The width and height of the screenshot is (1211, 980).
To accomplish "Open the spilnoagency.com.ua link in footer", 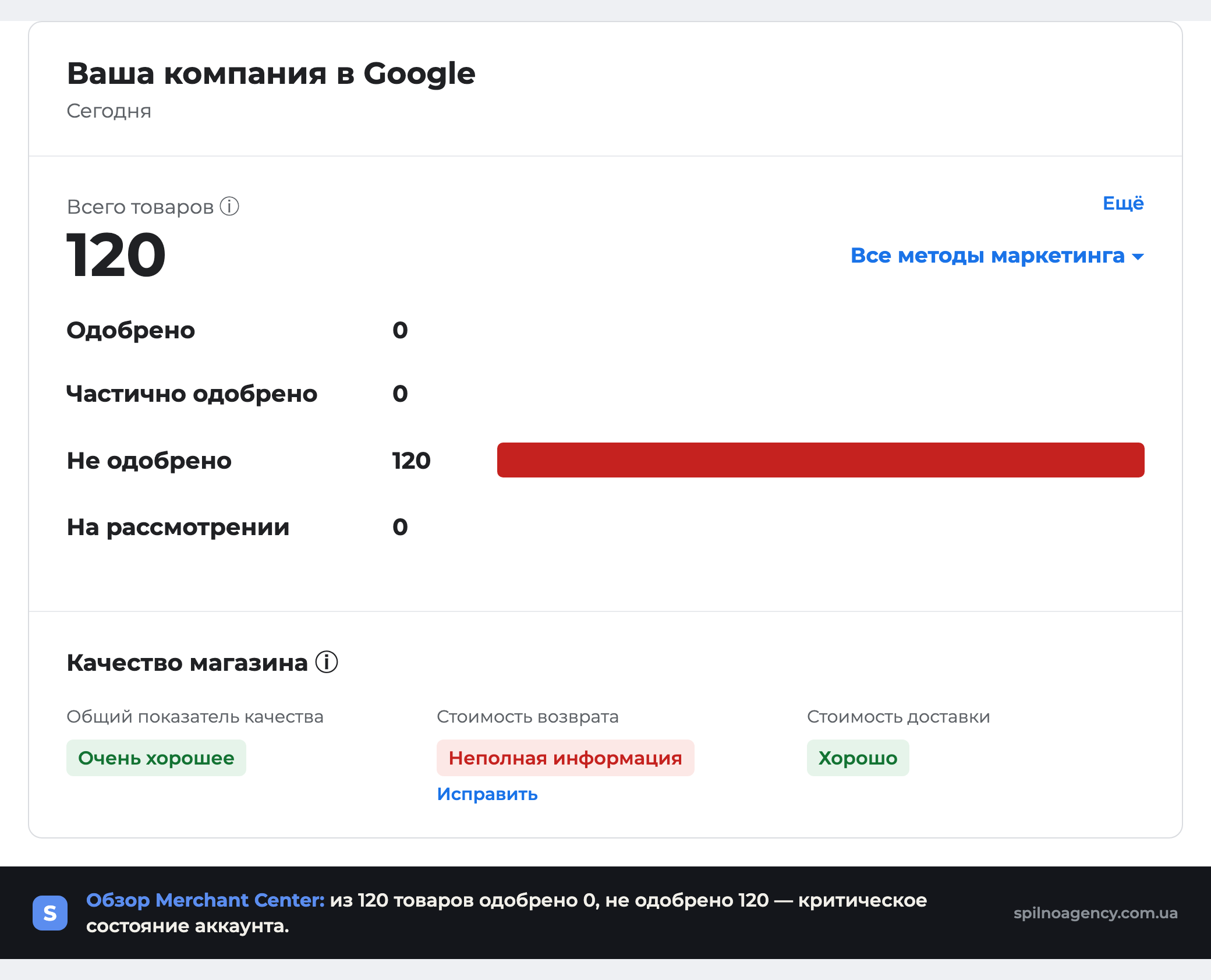I will 1095,913.
